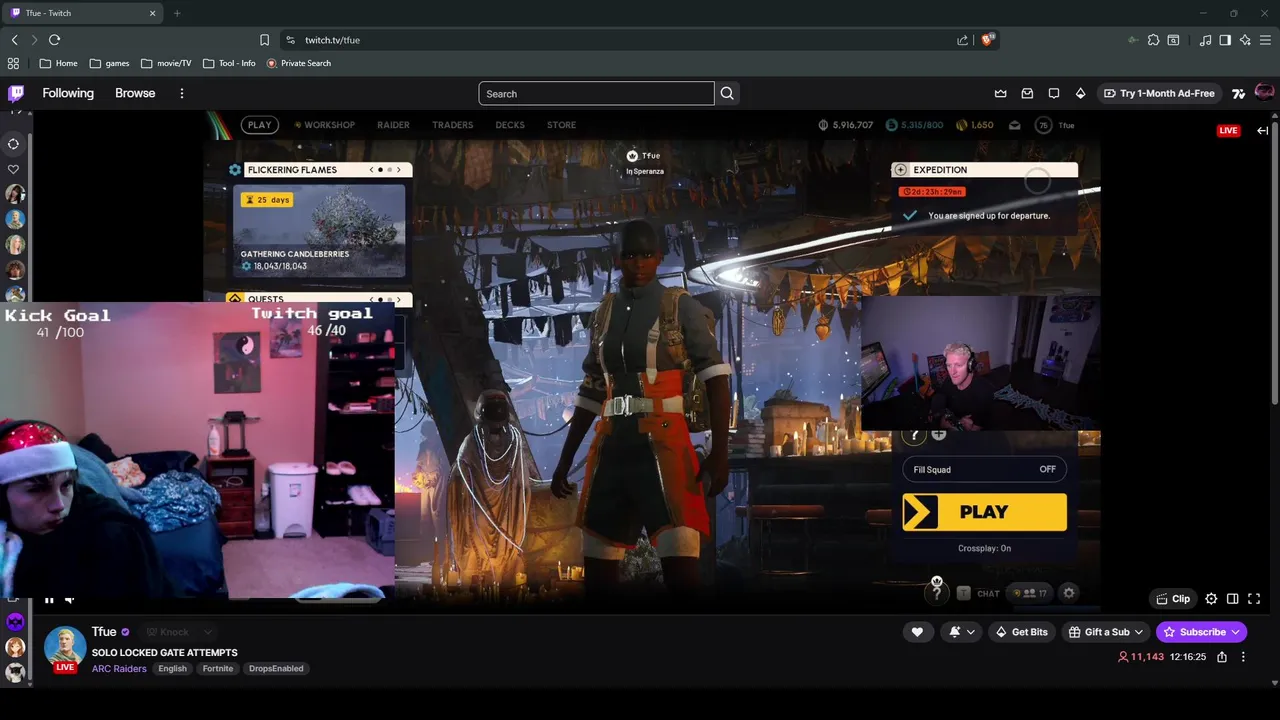This screenshot has width=1280, height=720.
Task: Open the notifications inbox icon
Action: [x=1027, y=93]
